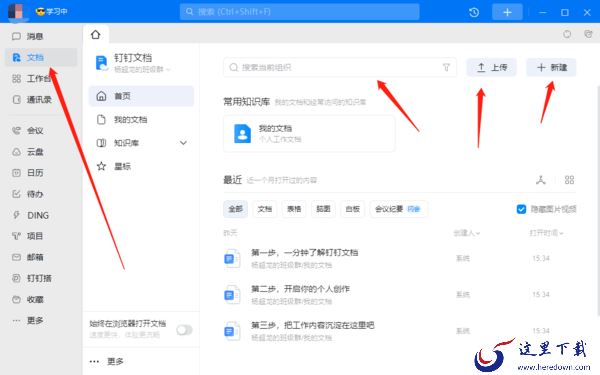Image resolution: width=600 pixels, height=375 pixels.
Task: Sort by 创建人 column dropdown
Action: click(467, 233)
